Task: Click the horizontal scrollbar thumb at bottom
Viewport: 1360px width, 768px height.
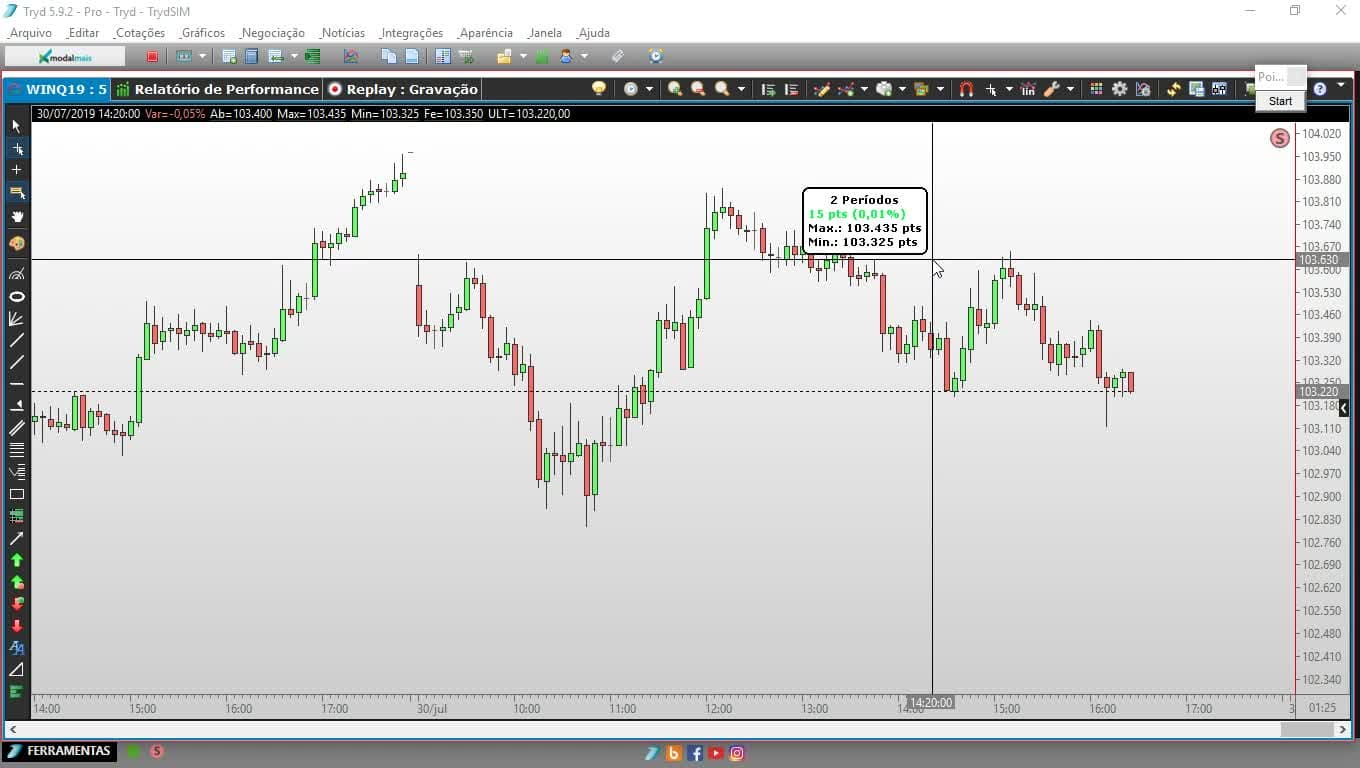Action: (1308, 730)
